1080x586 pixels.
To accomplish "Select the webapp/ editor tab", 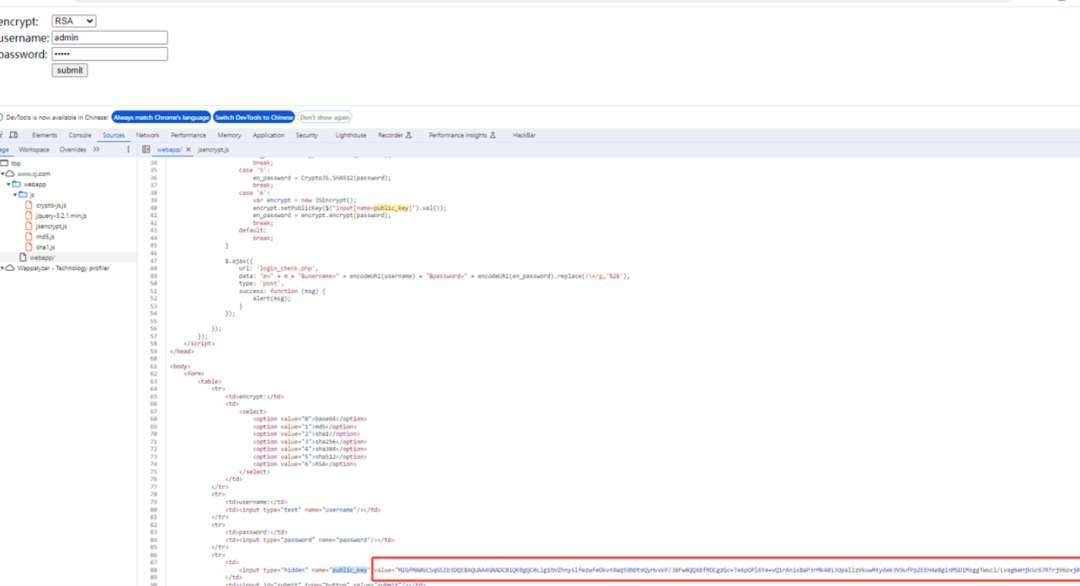I will pyautogui.click(x=169, y=149).
